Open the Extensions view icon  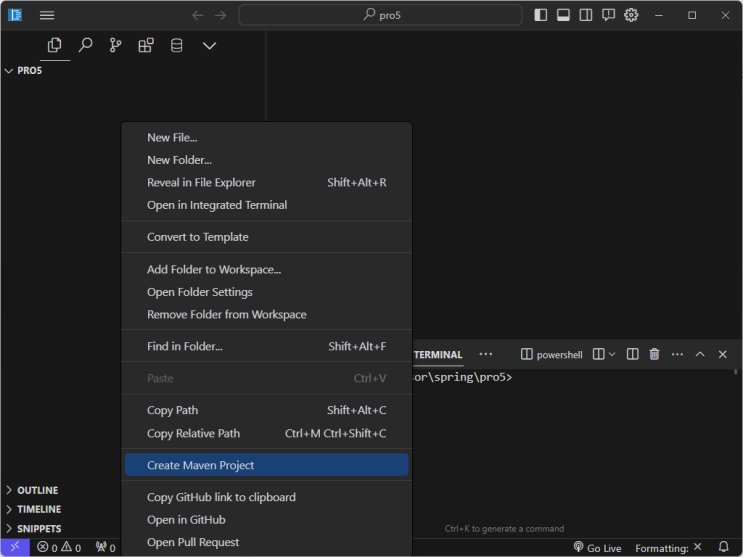[146, 46]
